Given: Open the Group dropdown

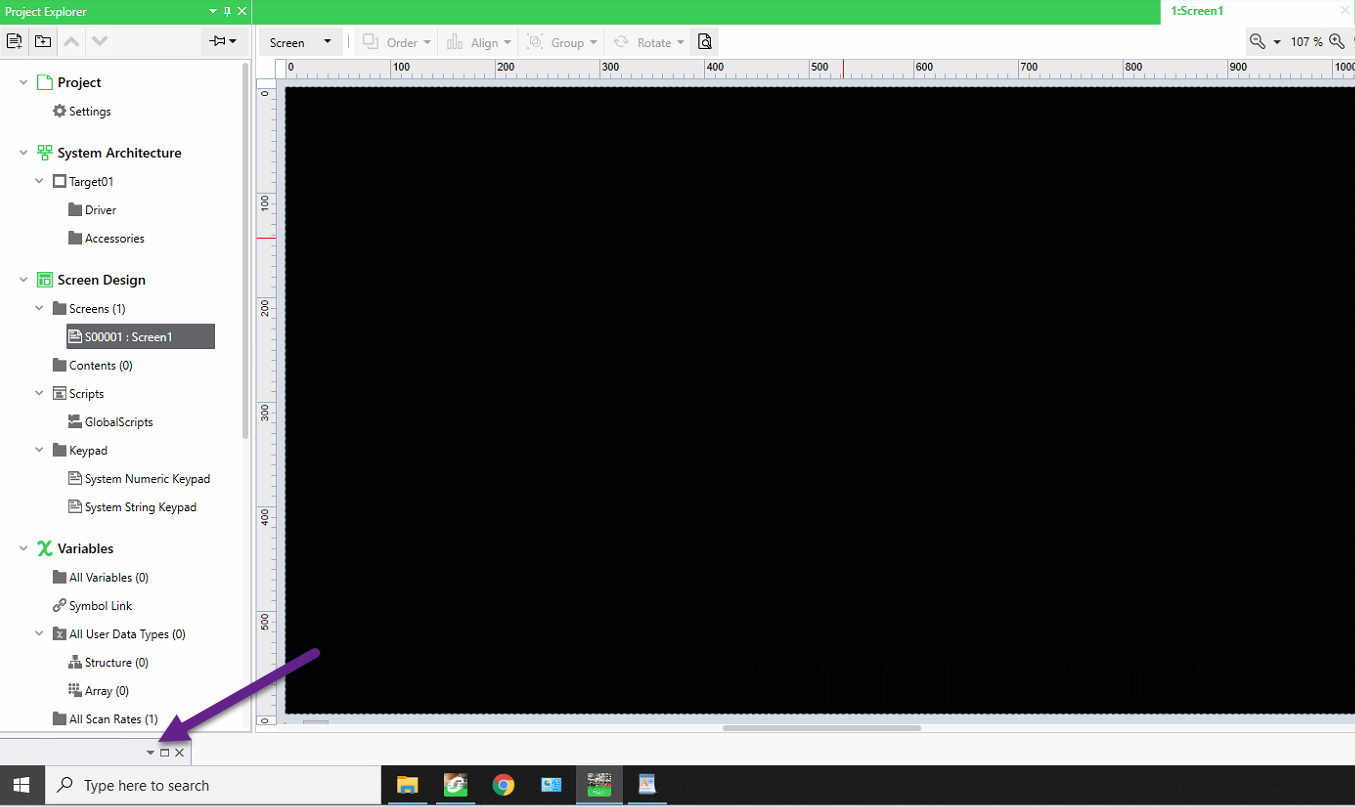Looking at the screenshot, I should click(x=562, y=42).
